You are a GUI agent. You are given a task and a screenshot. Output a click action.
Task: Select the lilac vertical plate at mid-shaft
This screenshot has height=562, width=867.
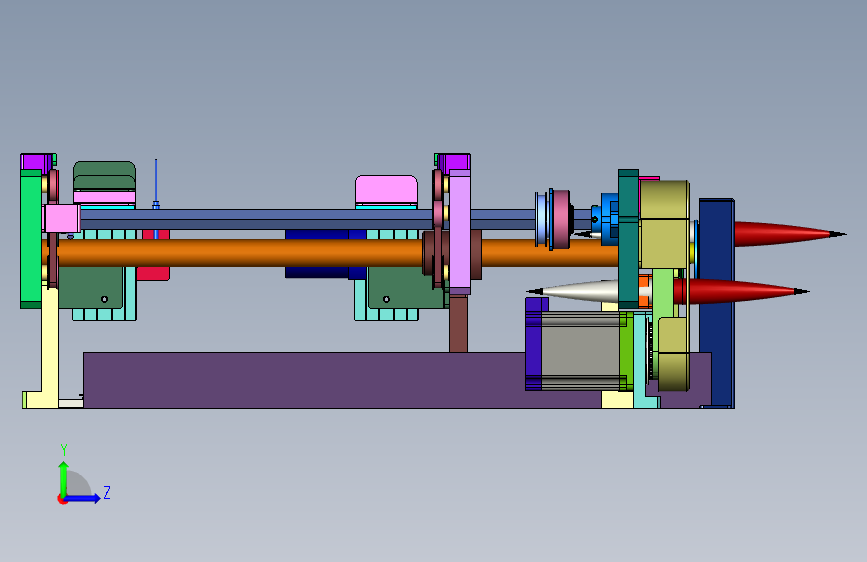click(x=459, y=231)
